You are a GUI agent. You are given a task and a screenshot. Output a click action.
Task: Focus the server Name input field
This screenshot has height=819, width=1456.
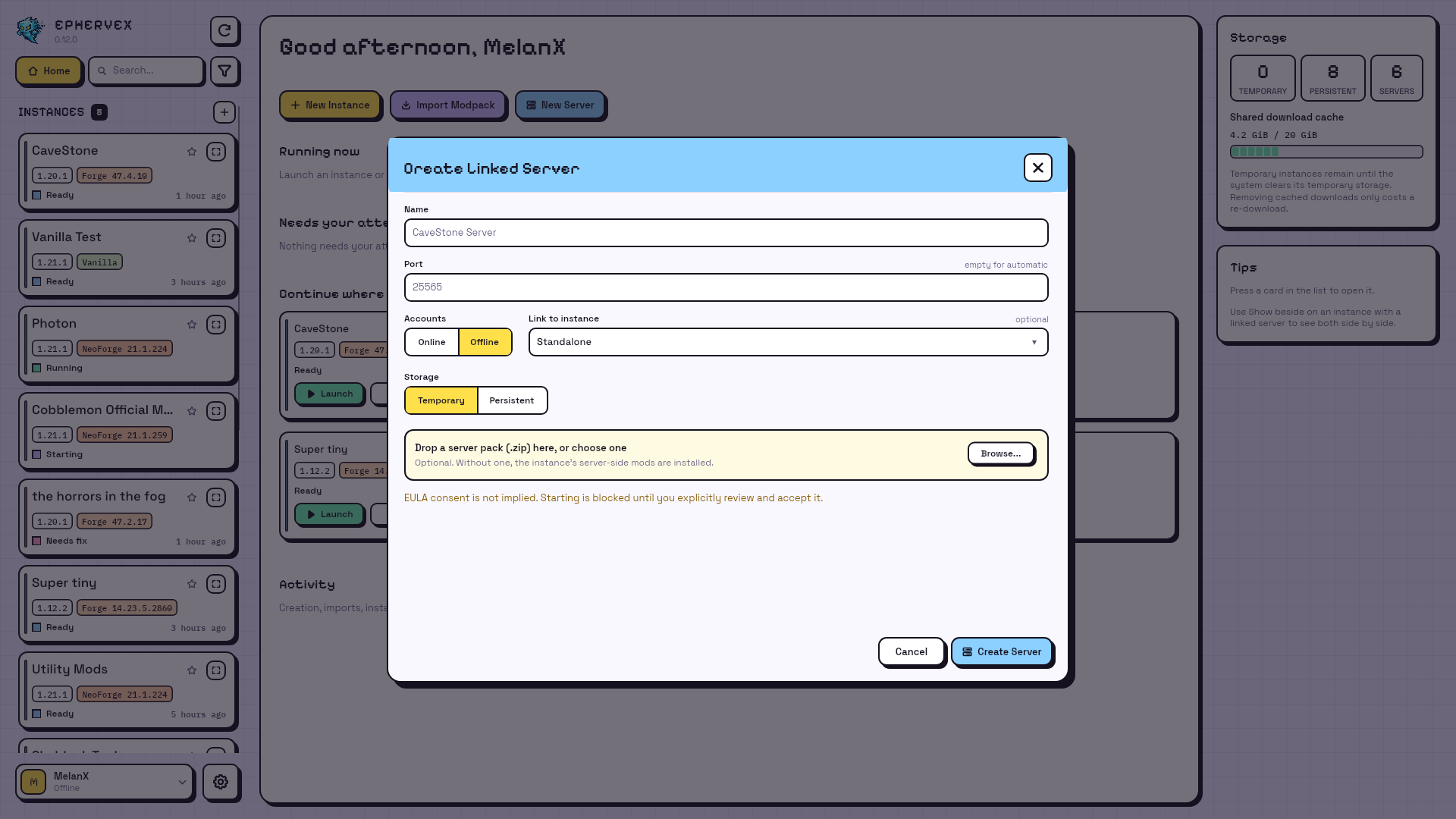726,233
